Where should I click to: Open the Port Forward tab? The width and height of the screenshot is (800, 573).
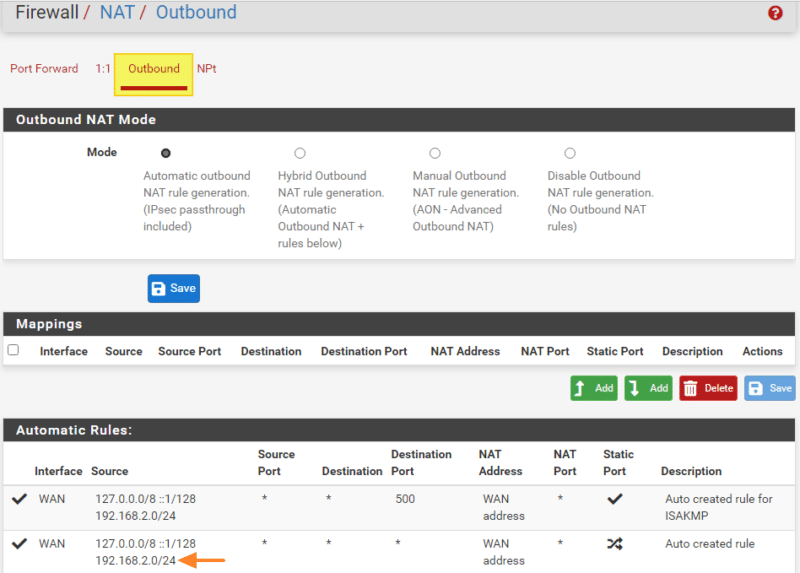tap(44, 69)
